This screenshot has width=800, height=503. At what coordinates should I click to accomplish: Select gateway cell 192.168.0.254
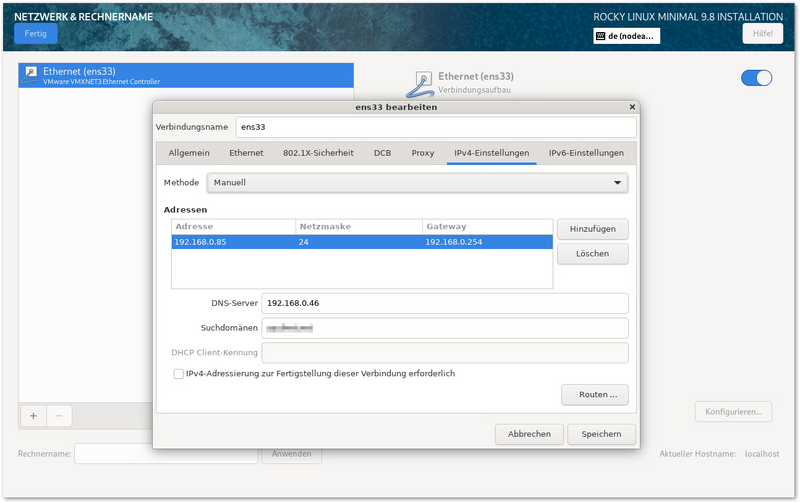pos(487,242)
